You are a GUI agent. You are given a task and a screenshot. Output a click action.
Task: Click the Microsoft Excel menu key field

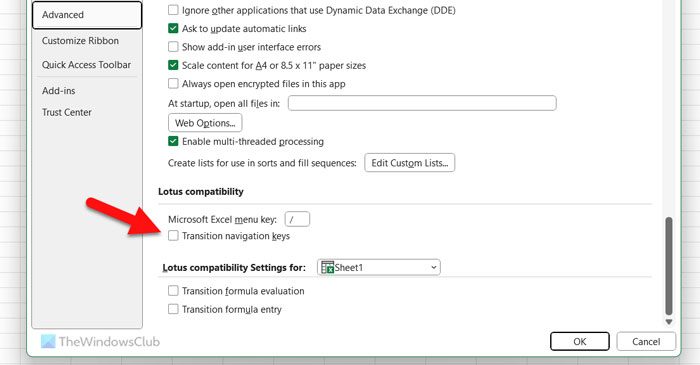pos(297,219)
